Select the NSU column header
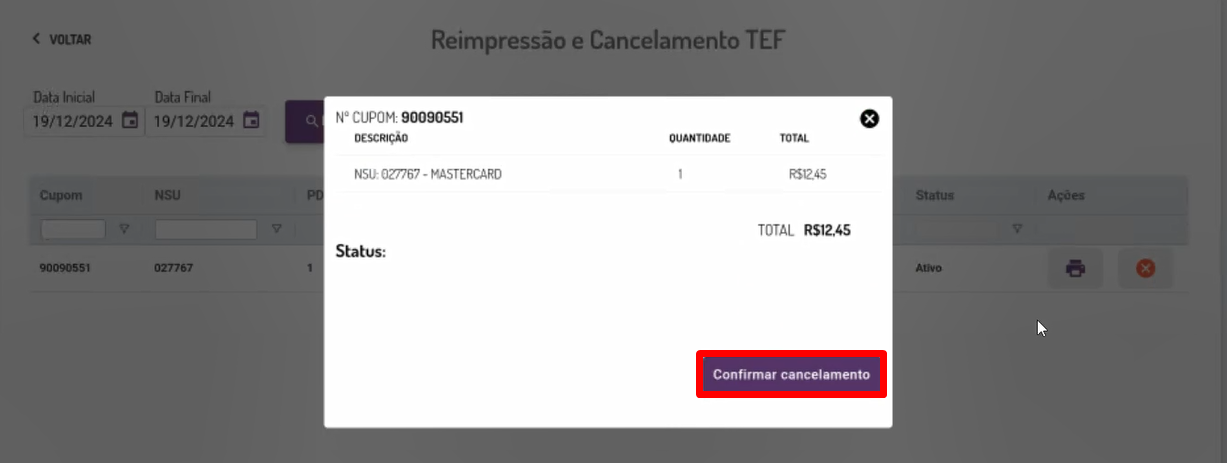The width and height of the screenshot is (1227, 463). [x=166, y=195]
